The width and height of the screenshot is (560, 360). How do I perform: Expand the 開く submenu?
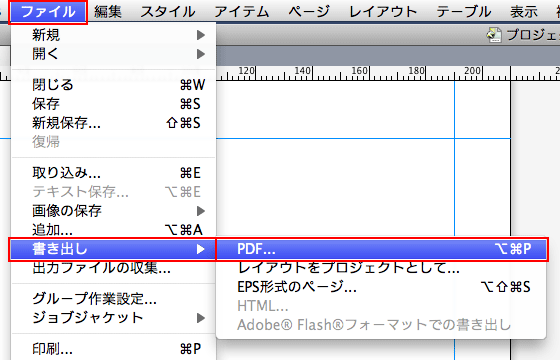point(114,54)
